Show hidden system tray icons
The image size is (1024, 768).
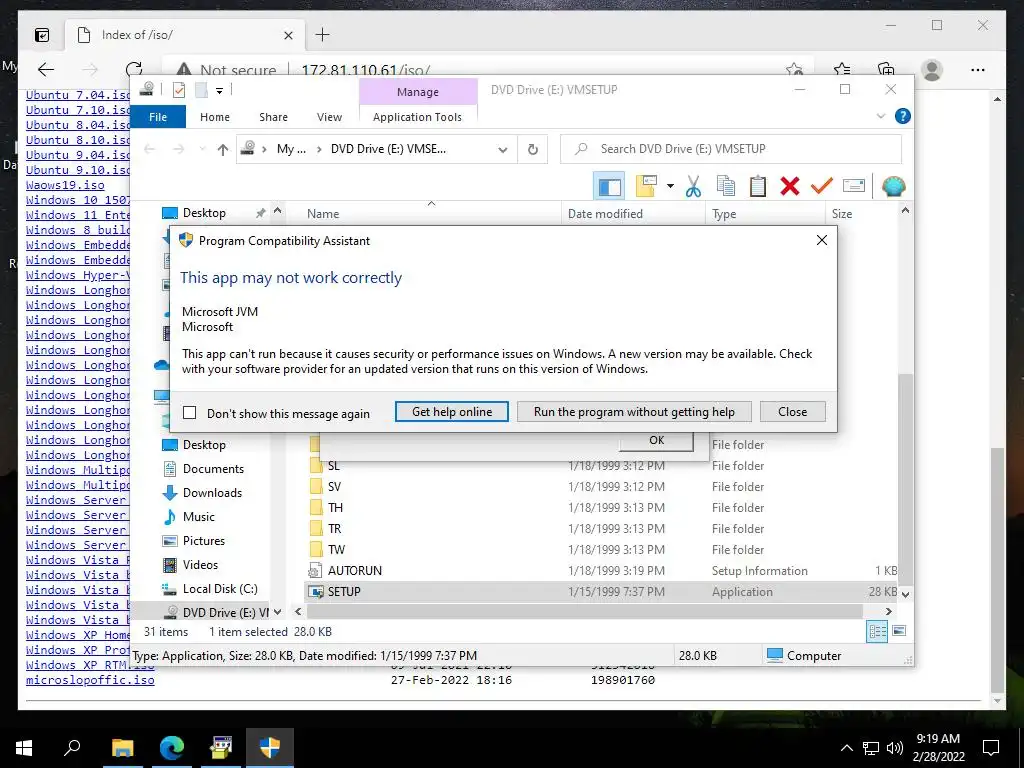846,748
